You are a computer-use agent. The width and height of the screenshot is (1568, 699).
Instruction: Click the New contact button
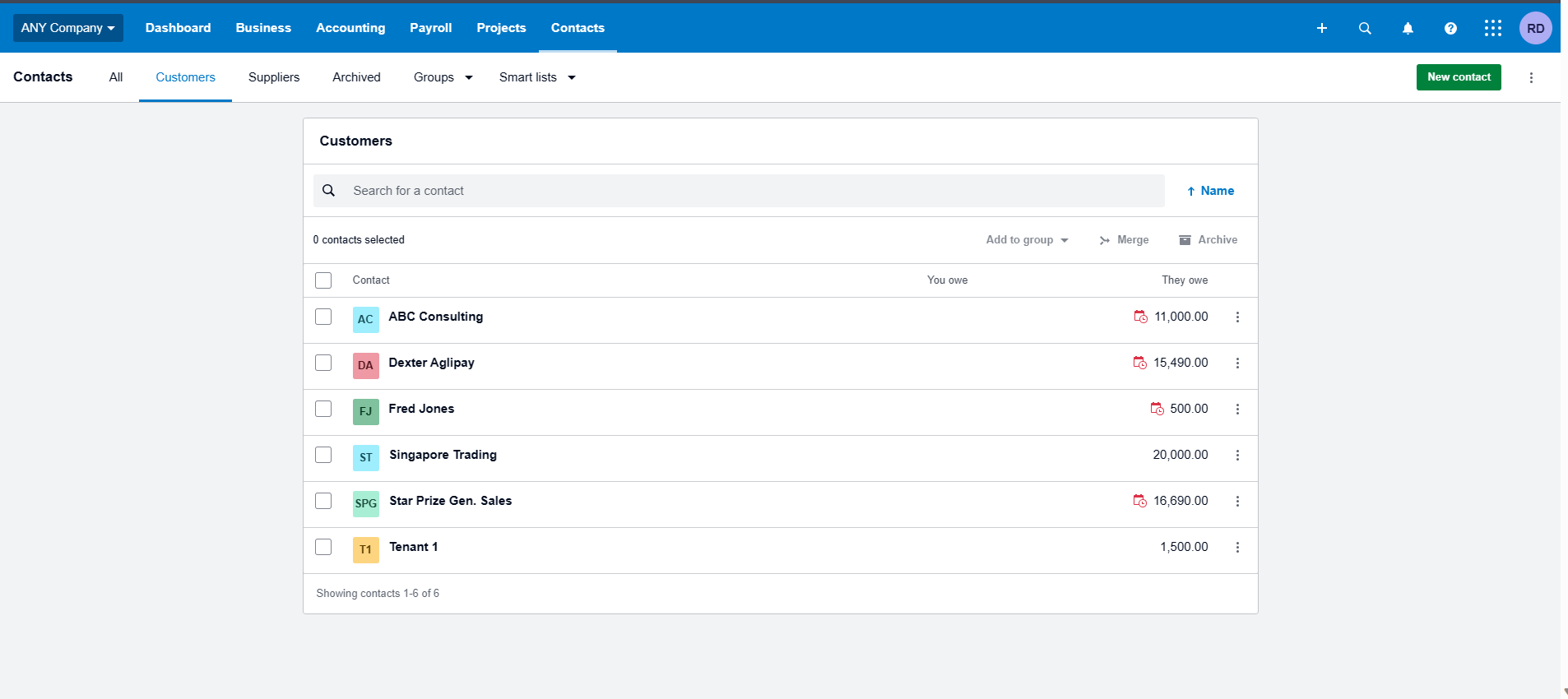[x=1459, y=77]
